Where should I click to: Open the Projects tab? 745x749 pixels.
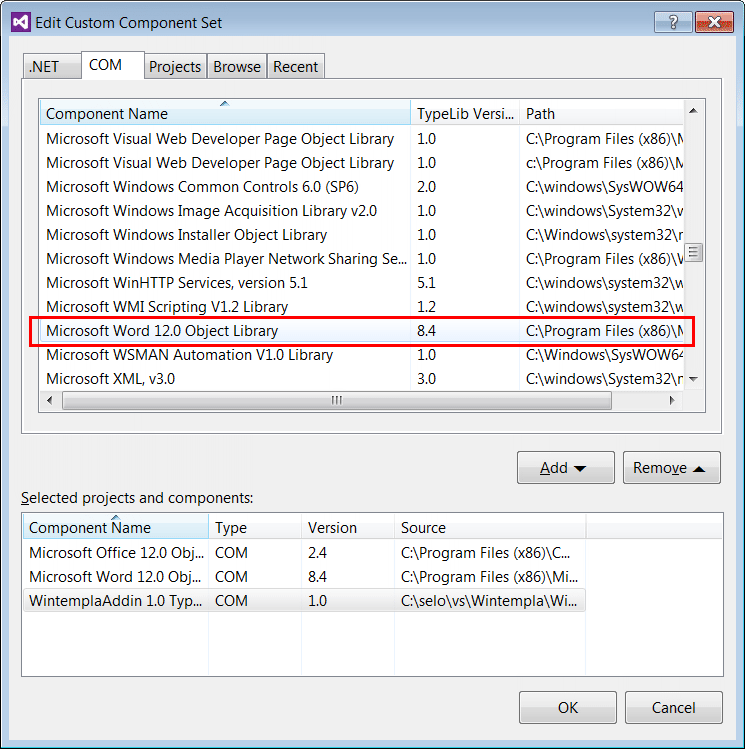coord(175,66)
